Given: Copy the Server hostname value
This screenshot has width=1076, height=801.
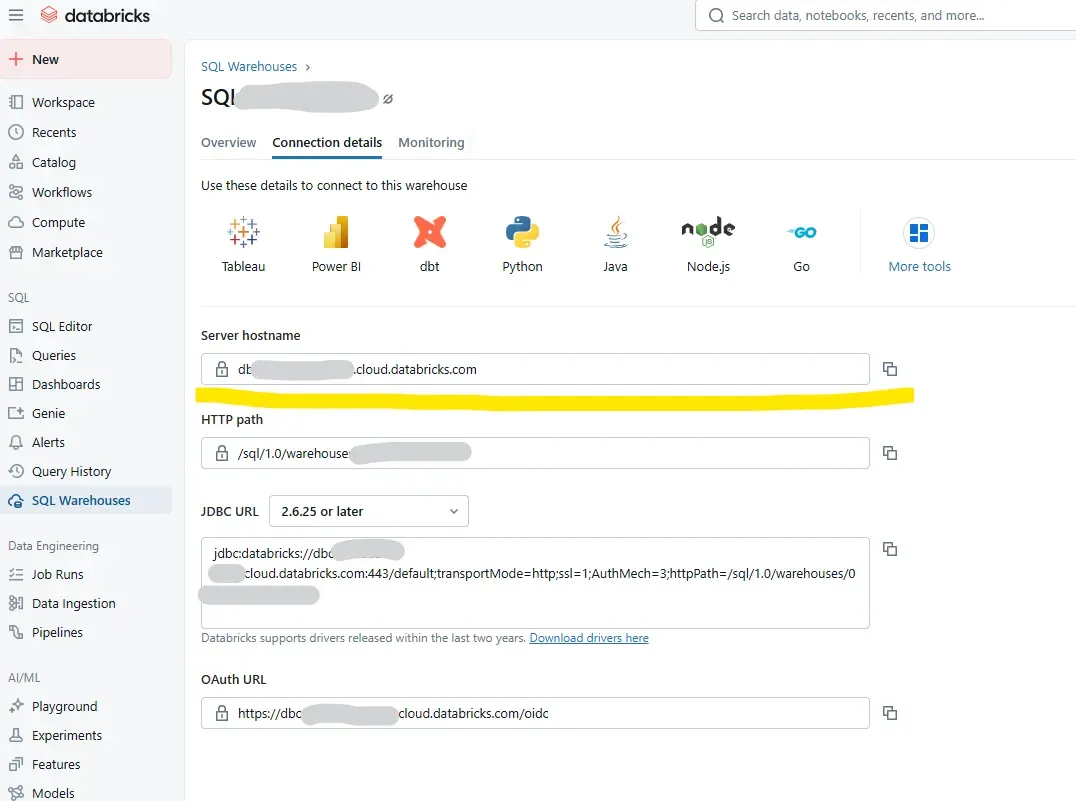Looking at the screenshot, I should pyautogui.click(x=890, y=369).
